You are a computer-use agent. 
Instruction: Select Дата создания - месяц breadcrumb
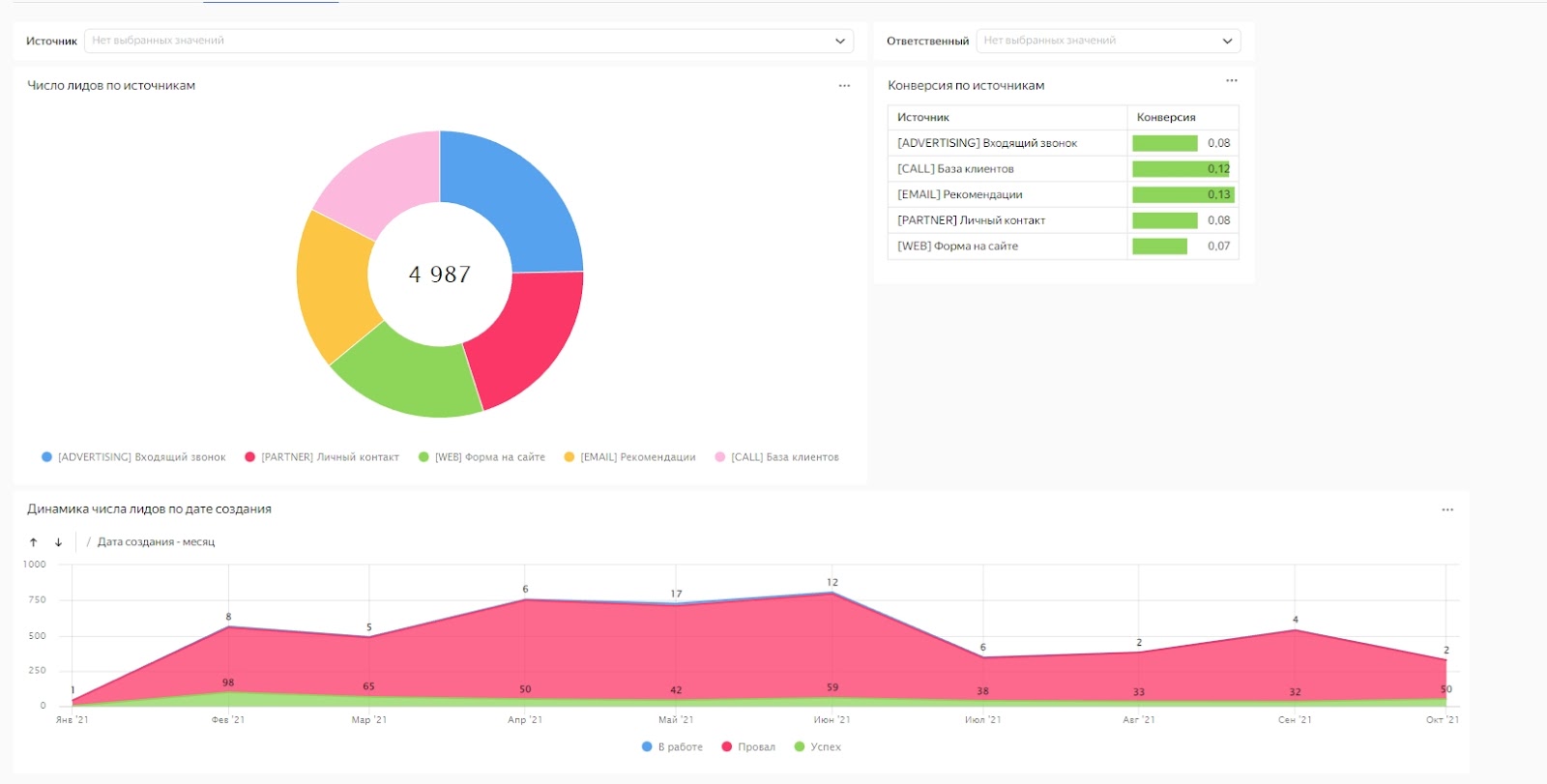[x=156, y=542]
